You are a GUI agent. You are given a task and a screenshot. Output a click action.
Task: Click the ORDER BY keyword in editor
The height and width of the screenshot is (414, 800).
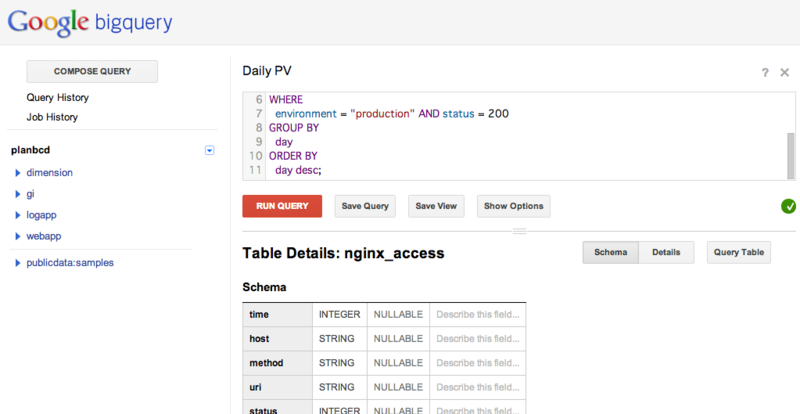pyautogui.click(x=293, y=156)
